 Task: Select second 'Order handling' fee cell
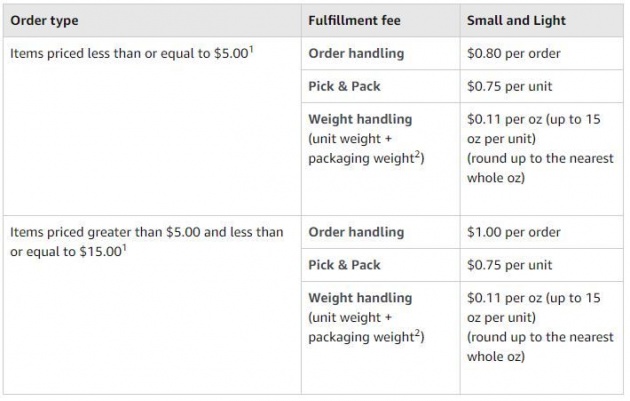[380, 232]
